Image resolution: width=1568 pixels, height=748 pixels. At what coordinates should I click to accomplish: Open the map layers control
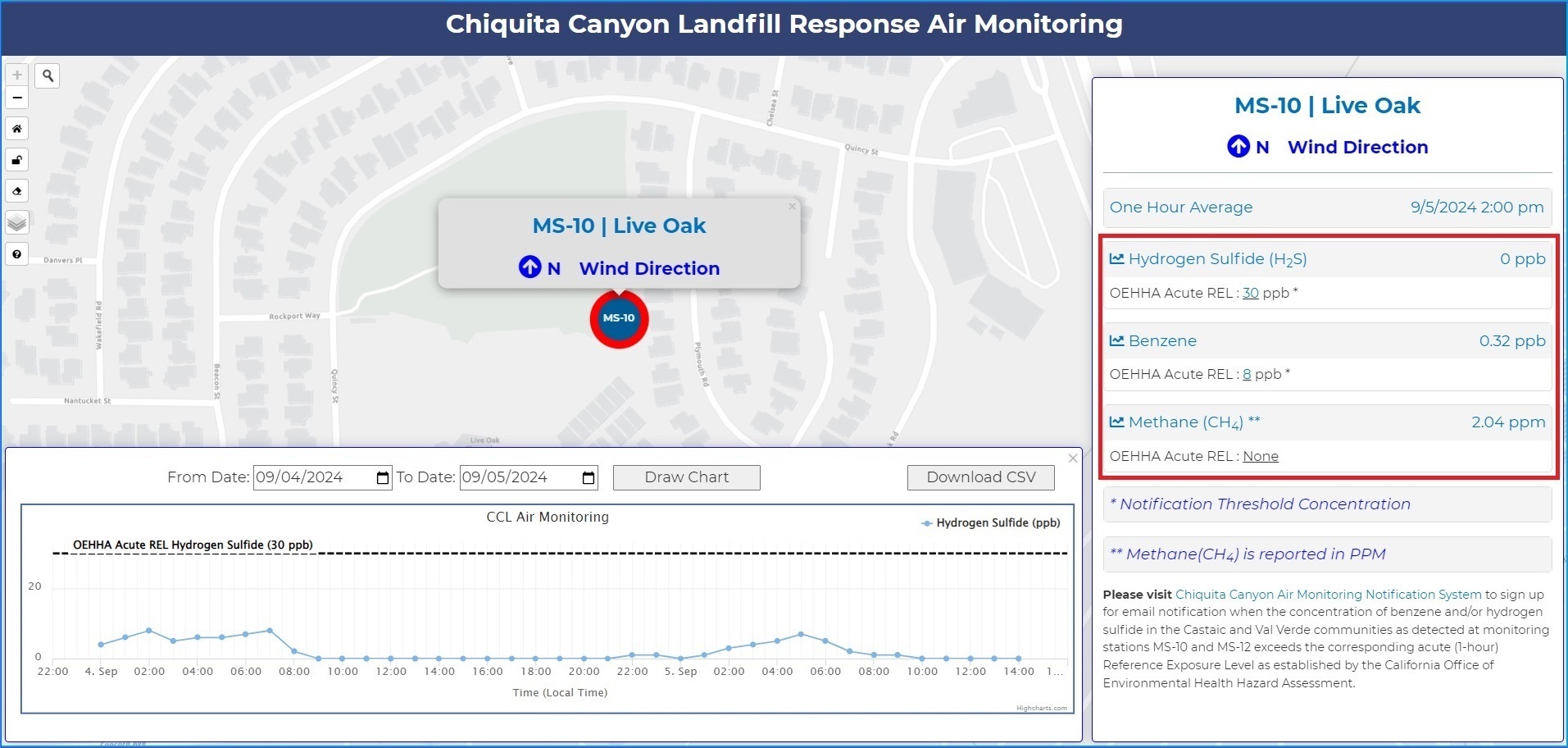[x=17, y=222]
